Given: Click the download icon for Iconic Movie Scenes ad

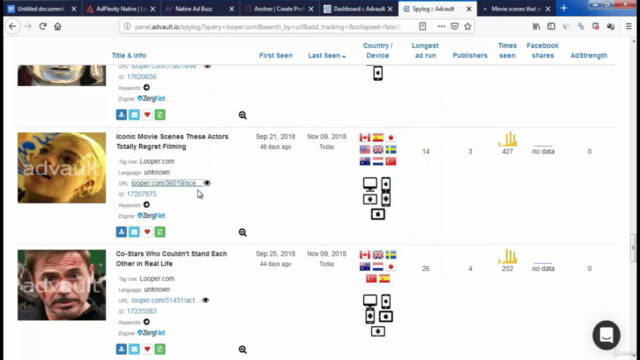Looking at the screenshot, I should point(121,232).
